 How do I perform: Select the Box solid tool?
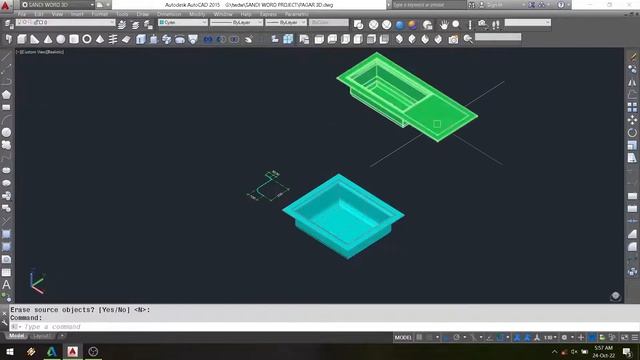[x=22, y=39]
